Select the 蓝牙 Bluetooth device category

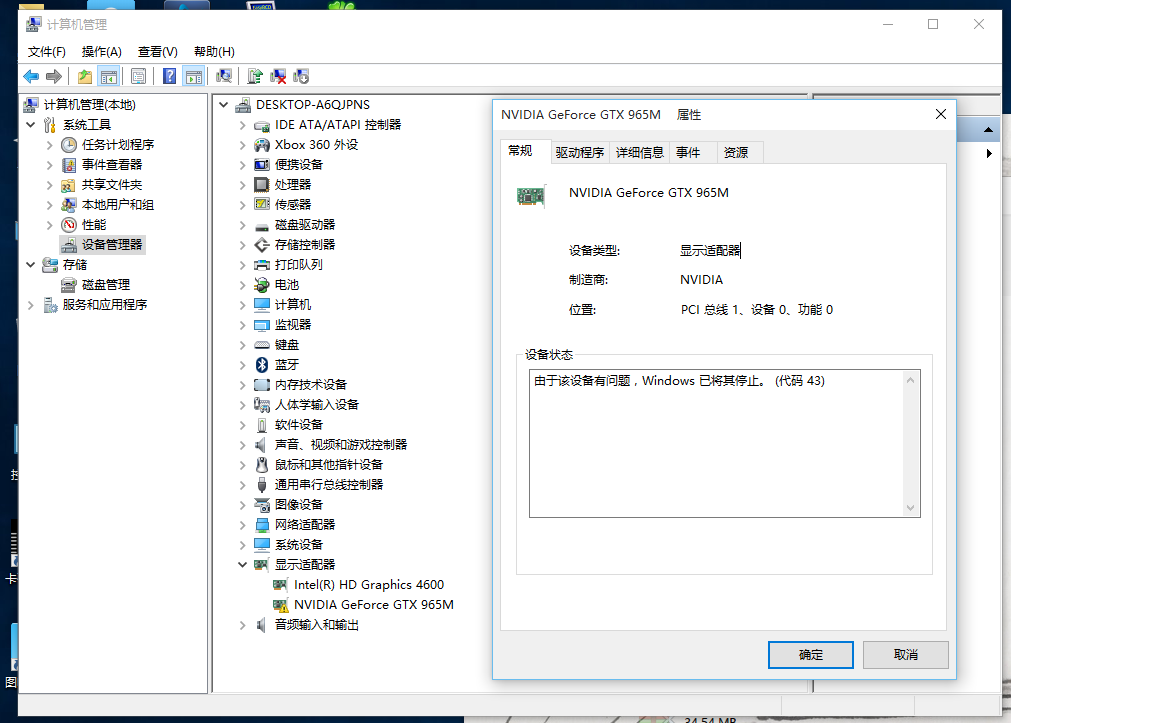pos(287,364)
